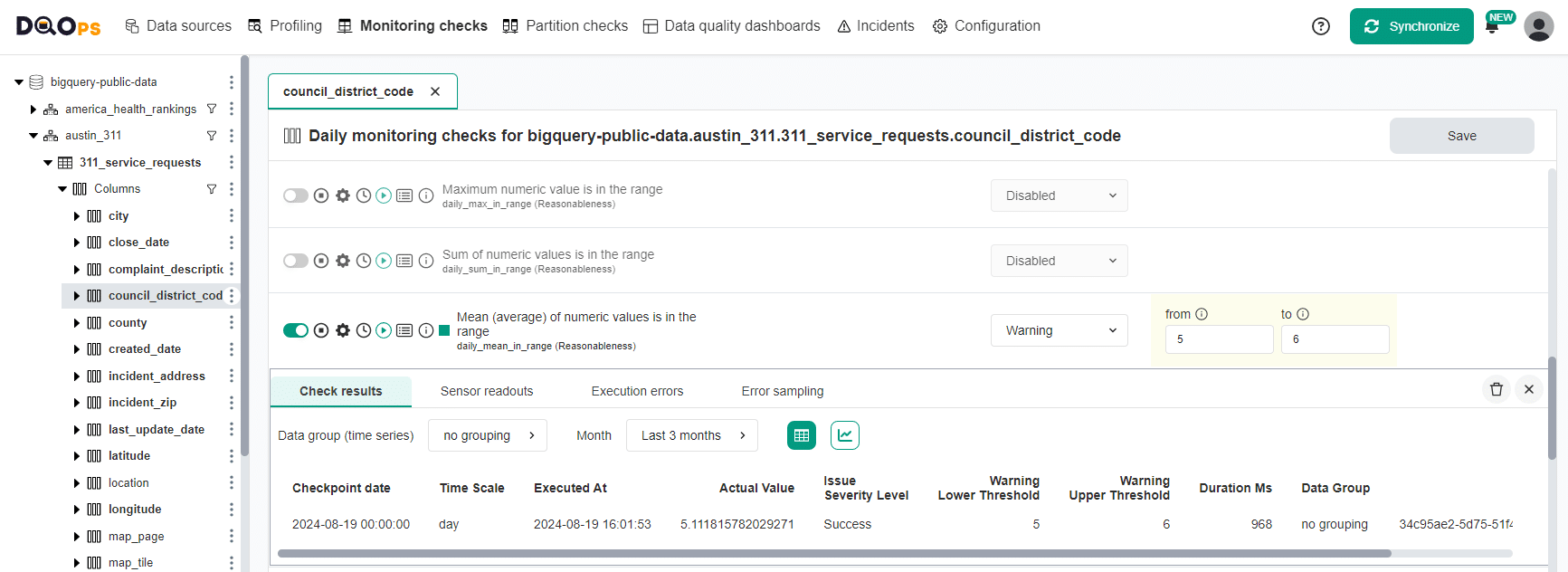The height and width of the screenshot is (572, 1568).
Task: Open kebab menu for 311_service_requests table
Action: [x=232, y=162]
